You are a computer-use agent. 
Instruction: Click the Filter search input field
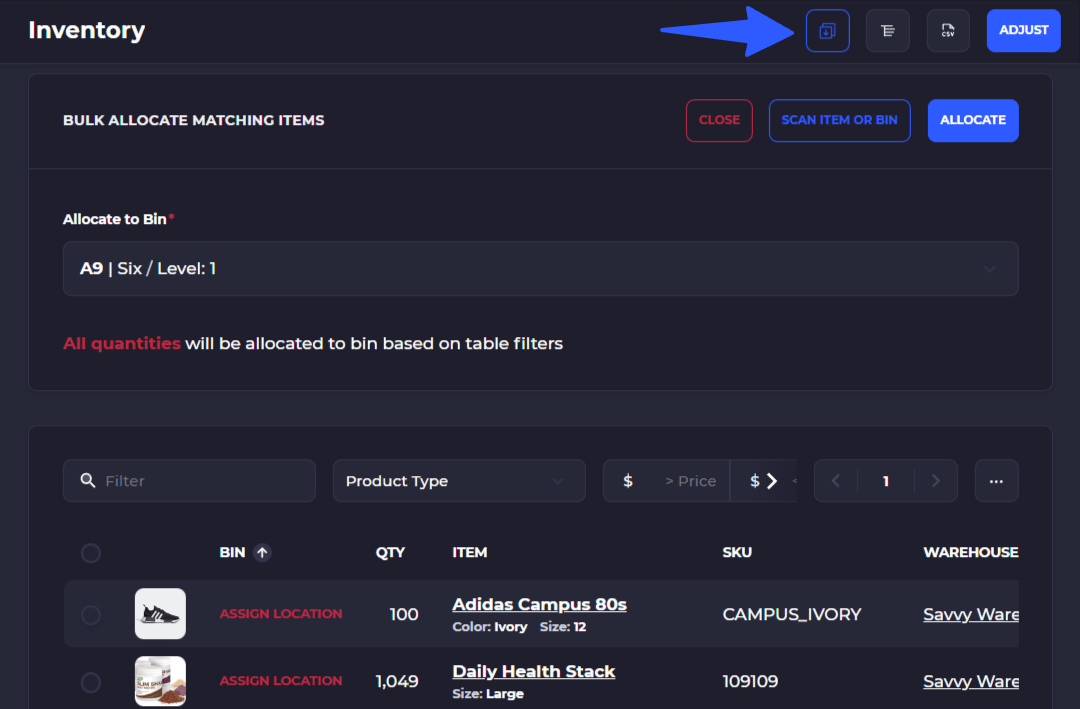click(189, 481)
